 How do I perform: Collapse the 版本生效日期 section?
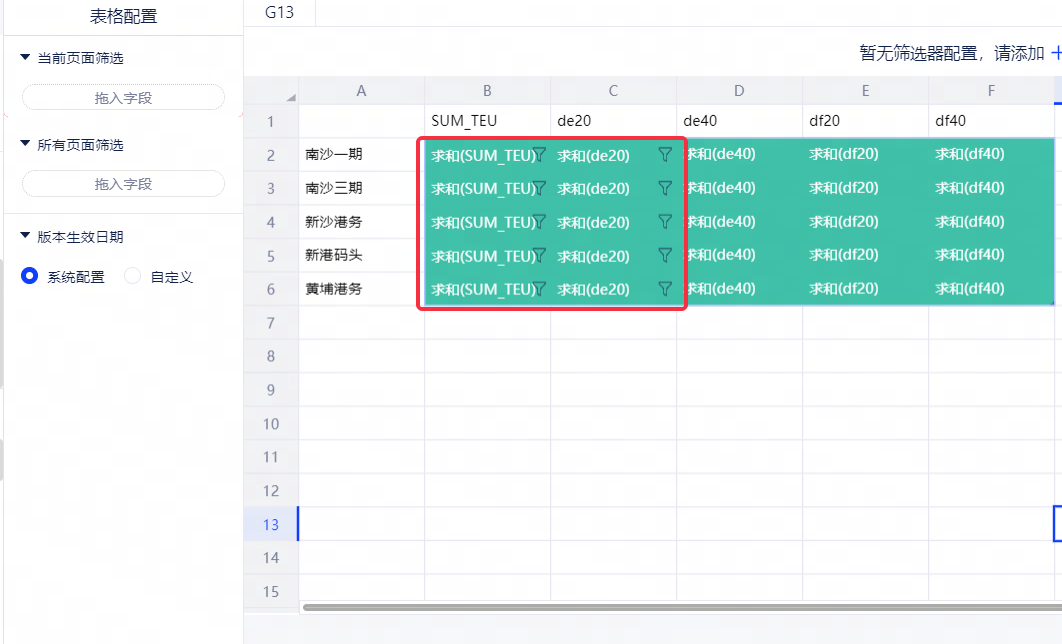coord(25,237)
